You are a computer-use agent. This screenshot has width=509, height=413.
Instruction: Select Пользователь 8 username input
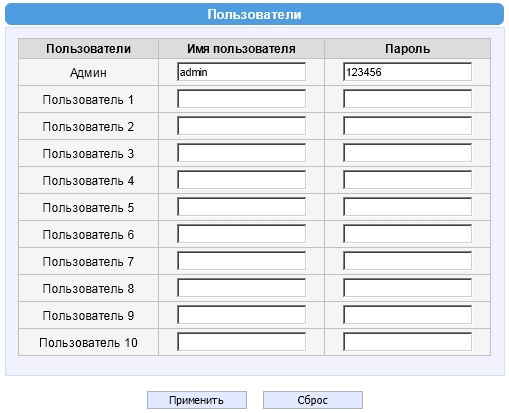[x=241, y=288]
